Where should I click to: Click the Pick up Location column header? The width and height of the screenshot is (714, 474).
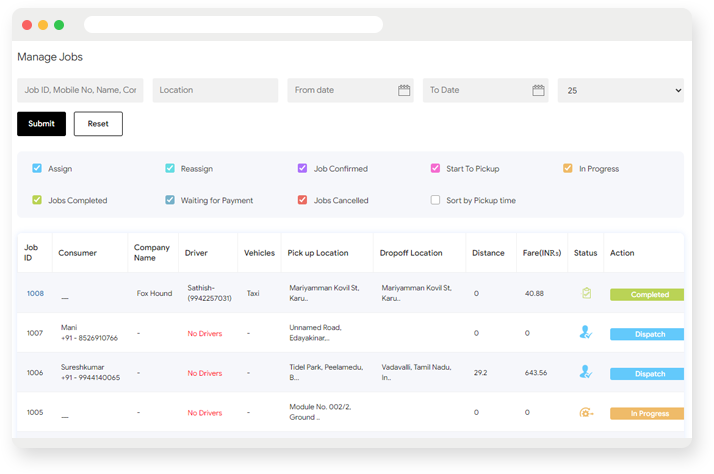point(318,253)
